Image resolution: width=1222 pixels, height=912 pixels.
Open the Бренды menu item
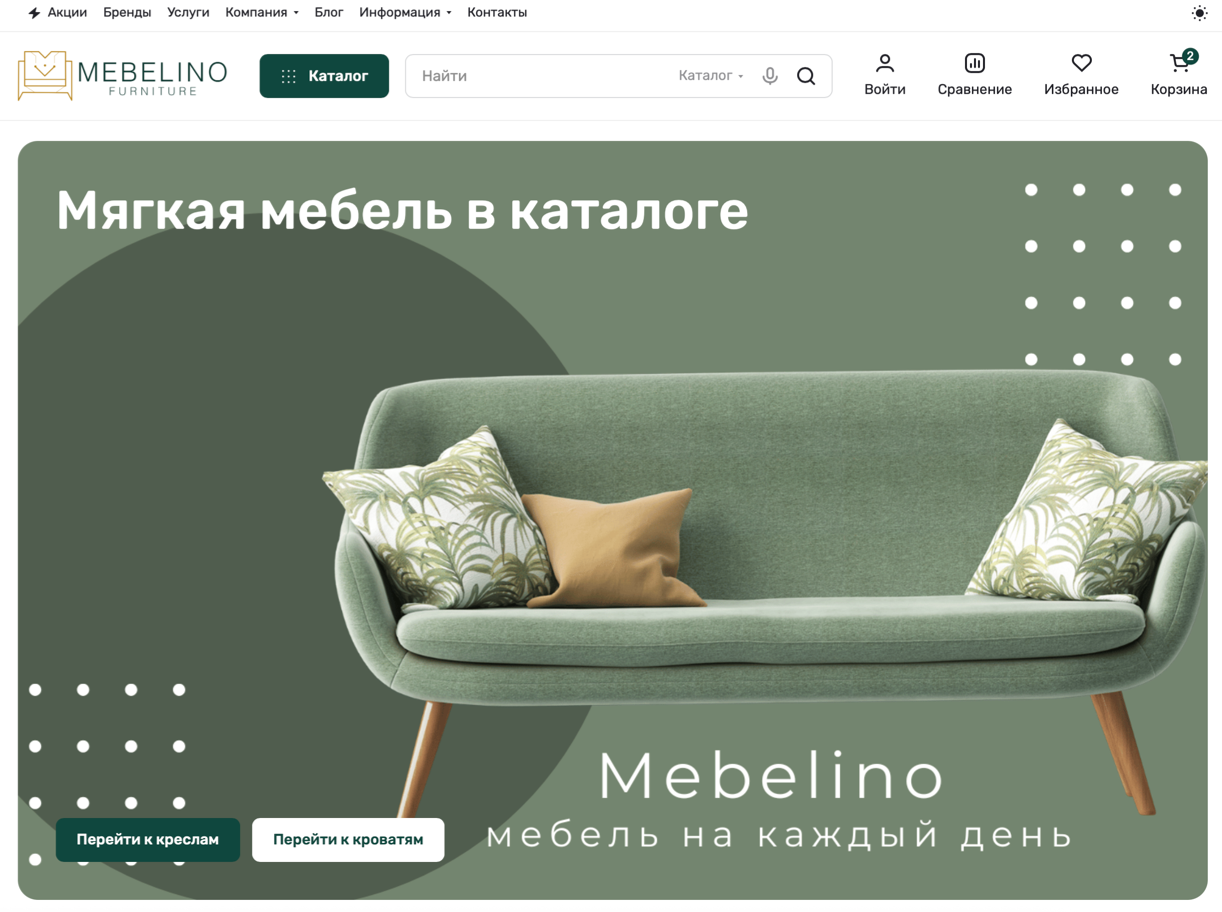127,13
